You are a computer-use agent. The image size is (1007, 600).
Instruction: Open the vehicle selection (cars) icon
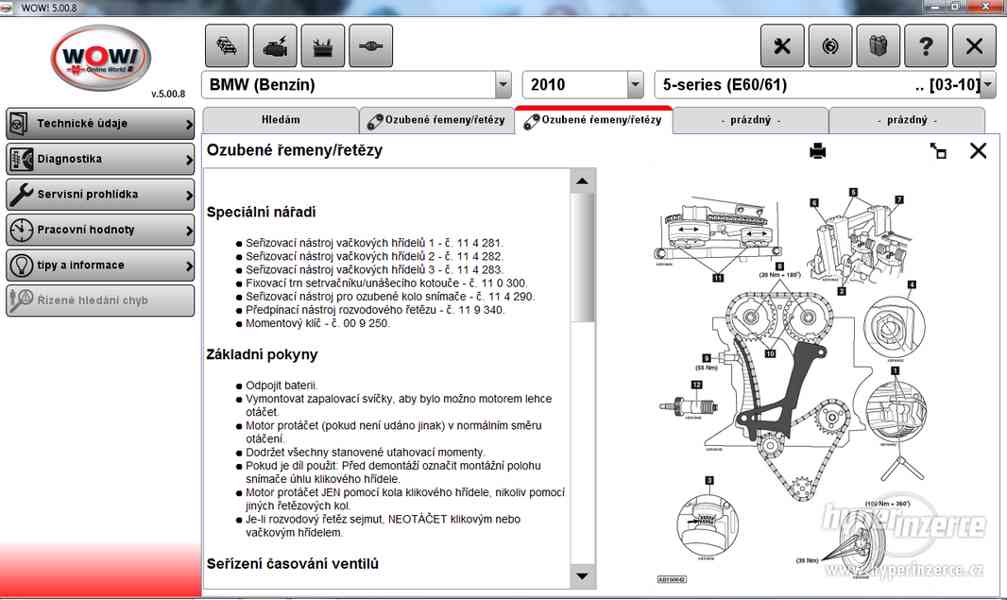(227, 46)
